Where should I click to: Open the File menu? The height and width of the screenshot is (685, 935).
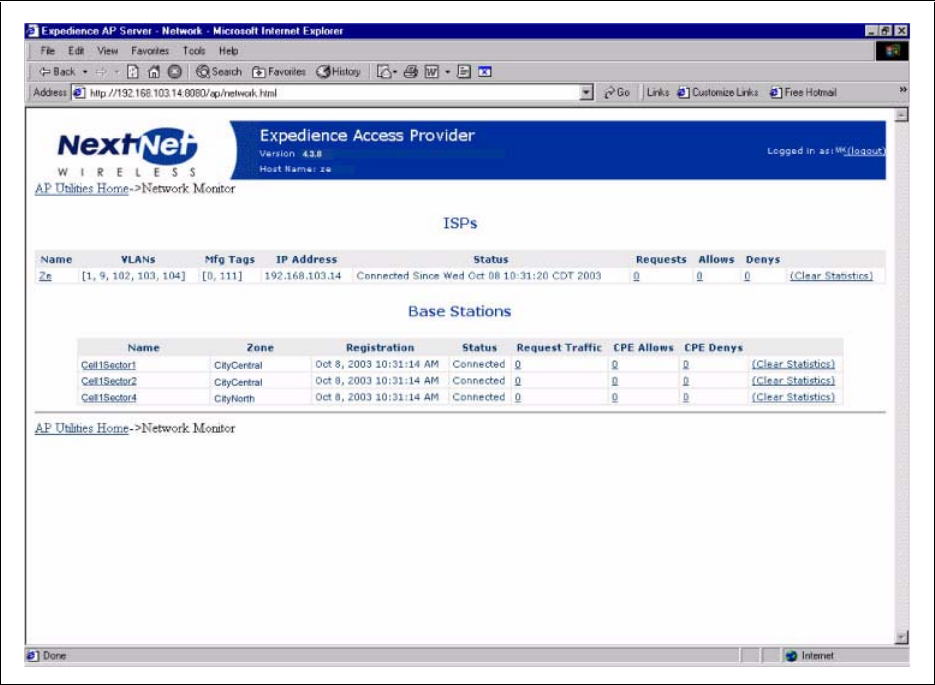(47, 51)
